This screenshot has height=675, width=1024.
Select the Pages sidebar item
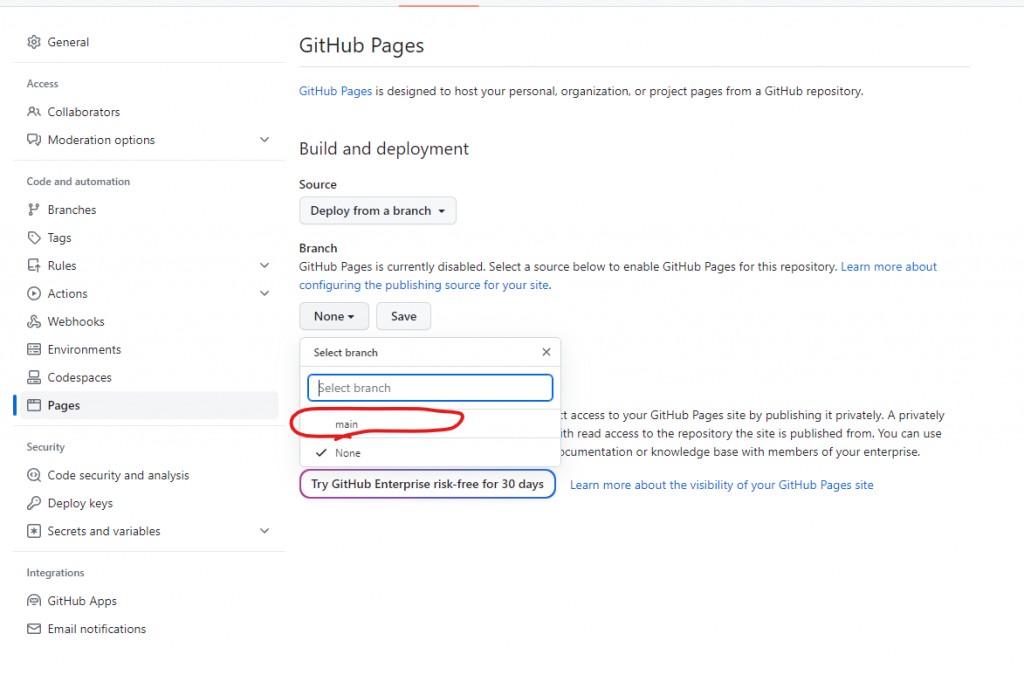[149, 405]
